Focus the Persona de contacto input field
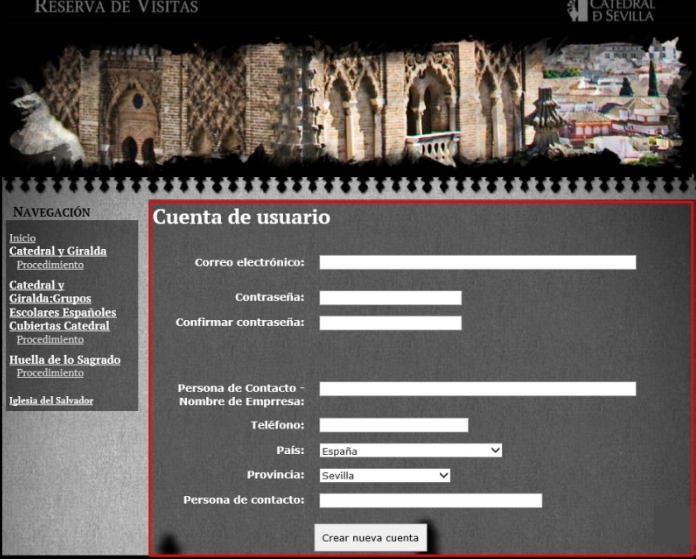The height and width of the screenshot is (560, 696). (x=431, y=501)
